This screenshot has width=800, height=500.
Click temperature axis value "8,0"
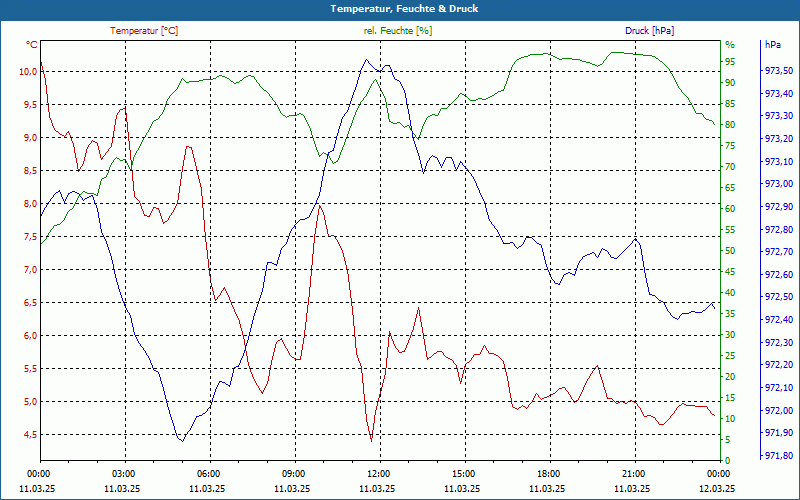(30, 204)
